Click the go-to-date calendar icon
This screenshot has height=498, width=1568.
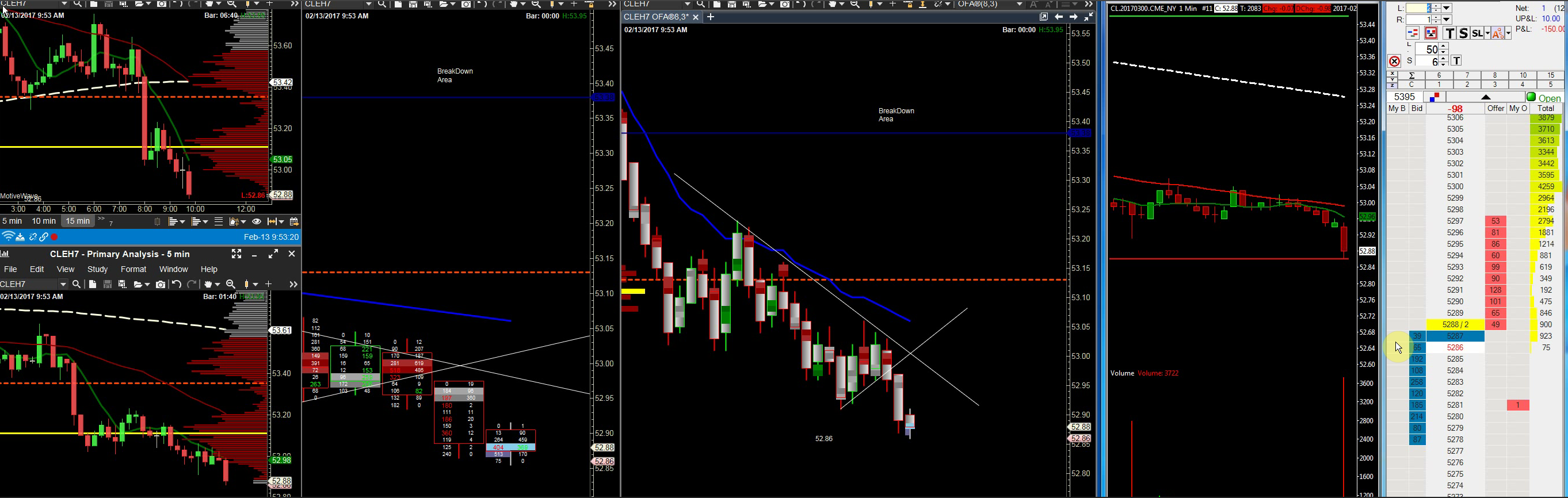click(x=294, y=221)
